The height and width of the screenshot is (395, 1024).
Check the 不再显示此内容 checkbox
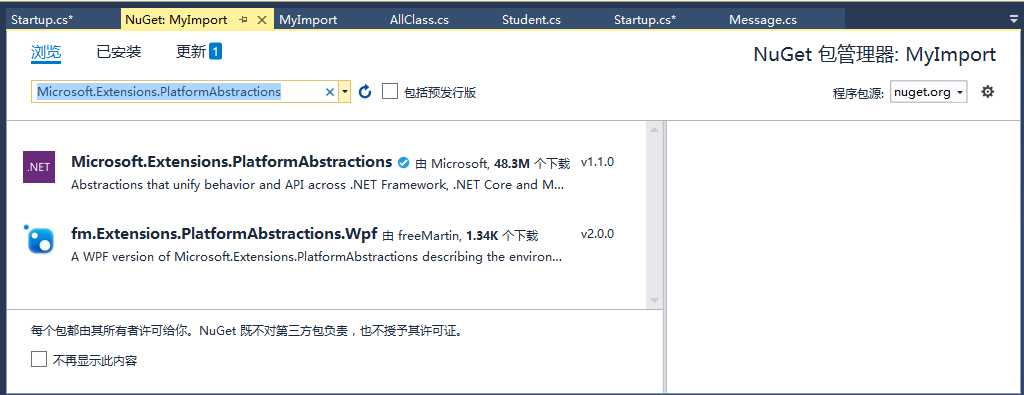tap(39, 360)
